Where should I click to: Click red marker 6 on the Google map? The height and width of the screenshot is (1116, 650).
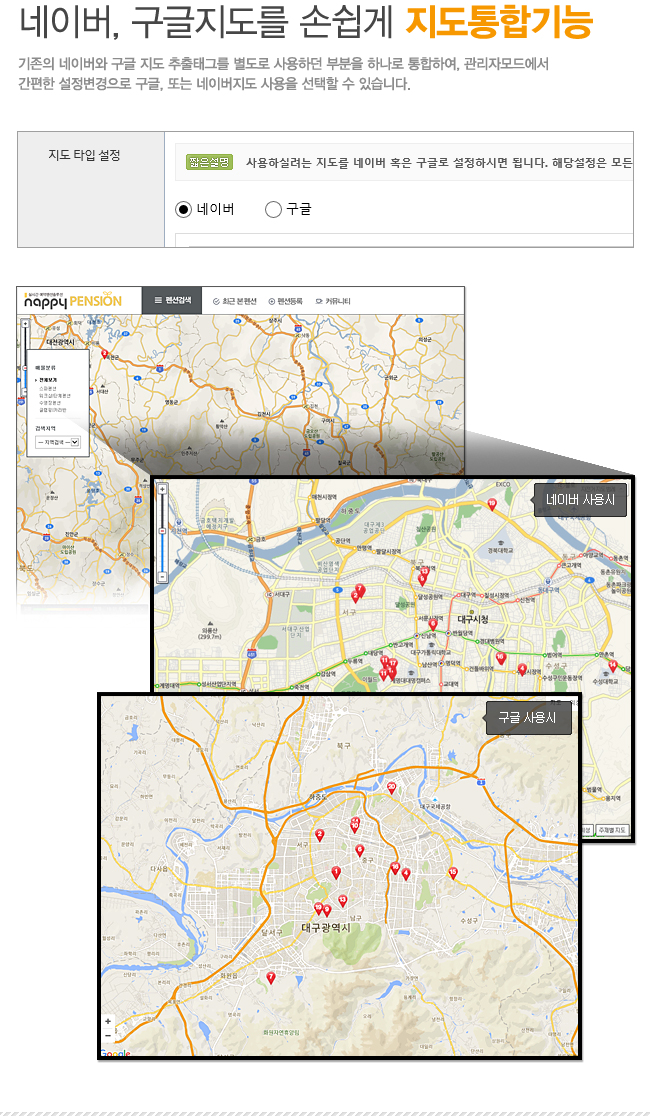pos(360,851)
